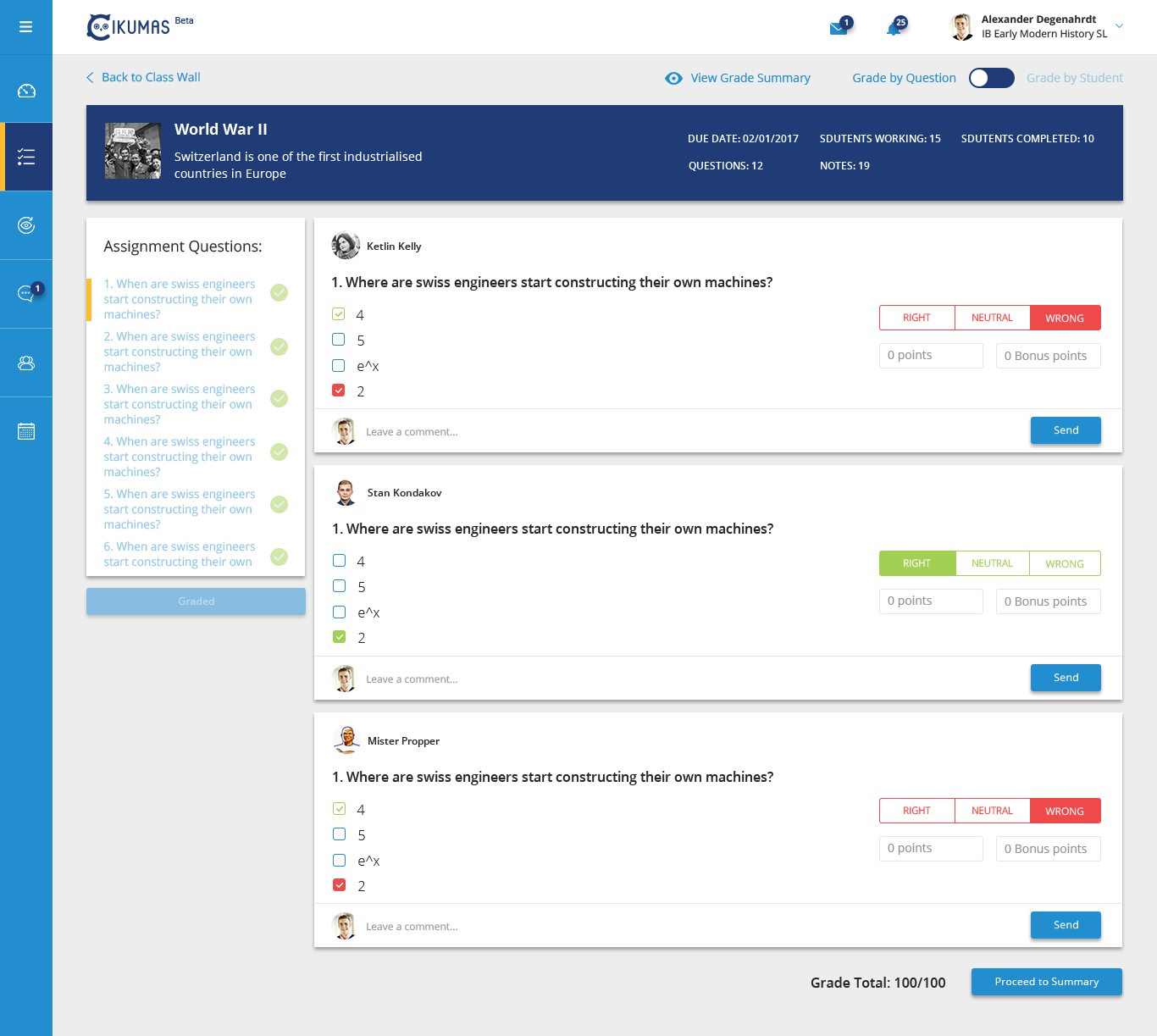Open the notifications bell with 25 badge
Viewport: 1157px width, 1036px height.
(x=894, y=28)
